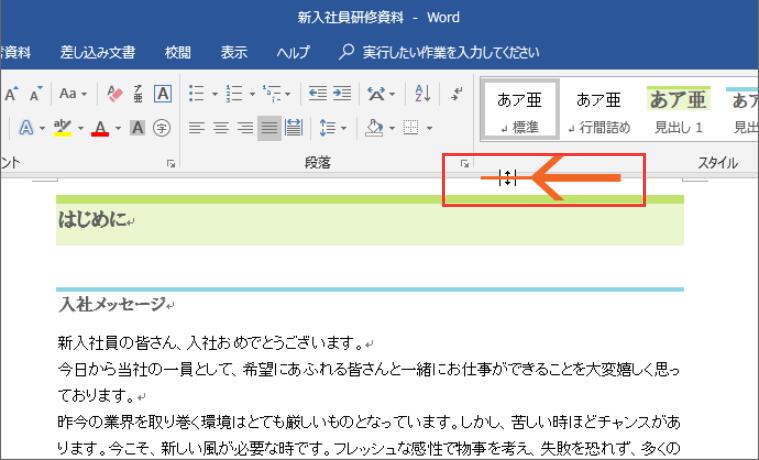
Task: Apply a bulleted list
Action: 196,93
